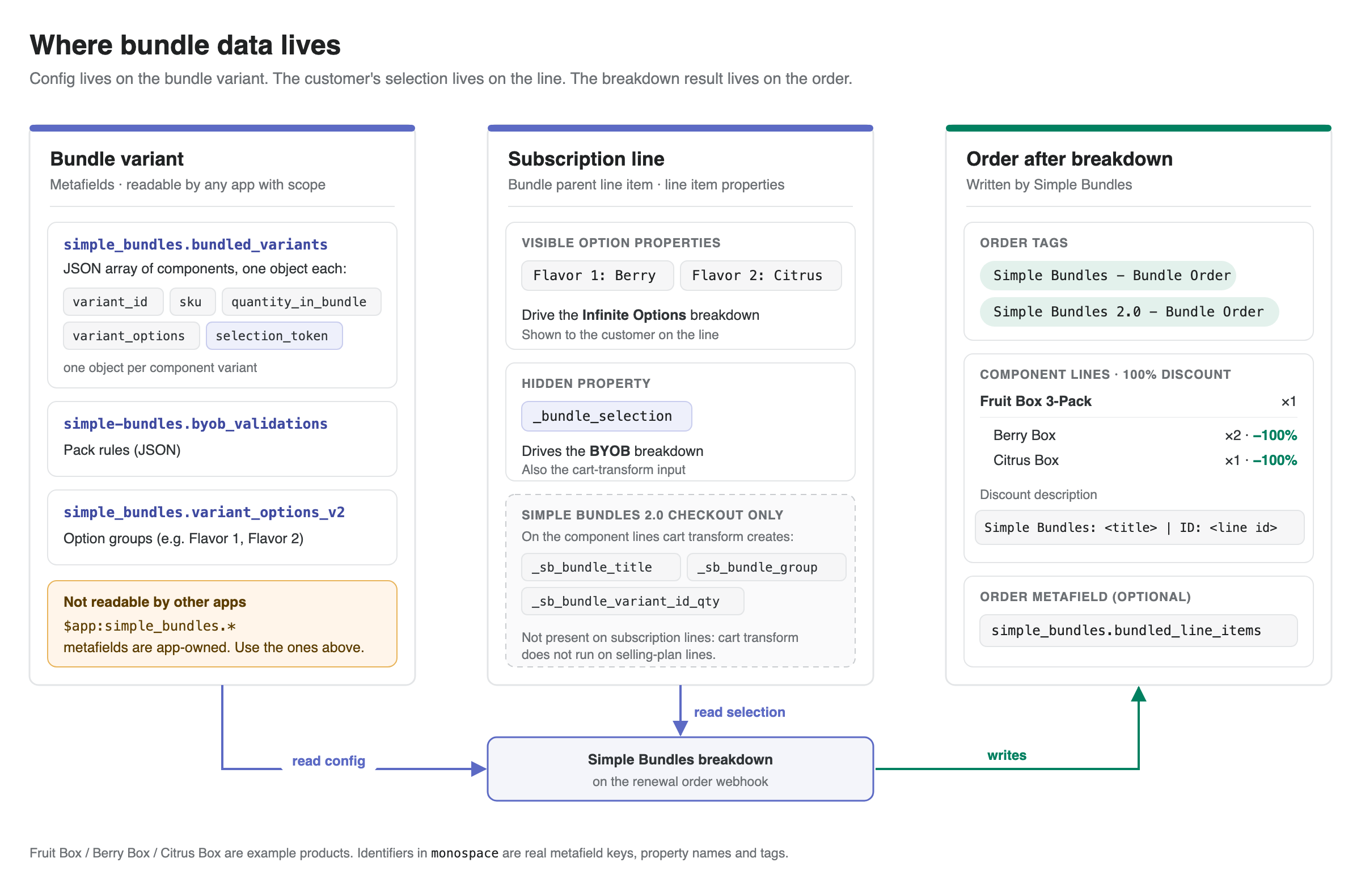This screenshot has width=1361, height=896.
Task: Click 'SIMPLE BUNDLES 2.0 CHECKOUT ONLY' label
Action: pyautogui.click(x=653, y=515)
